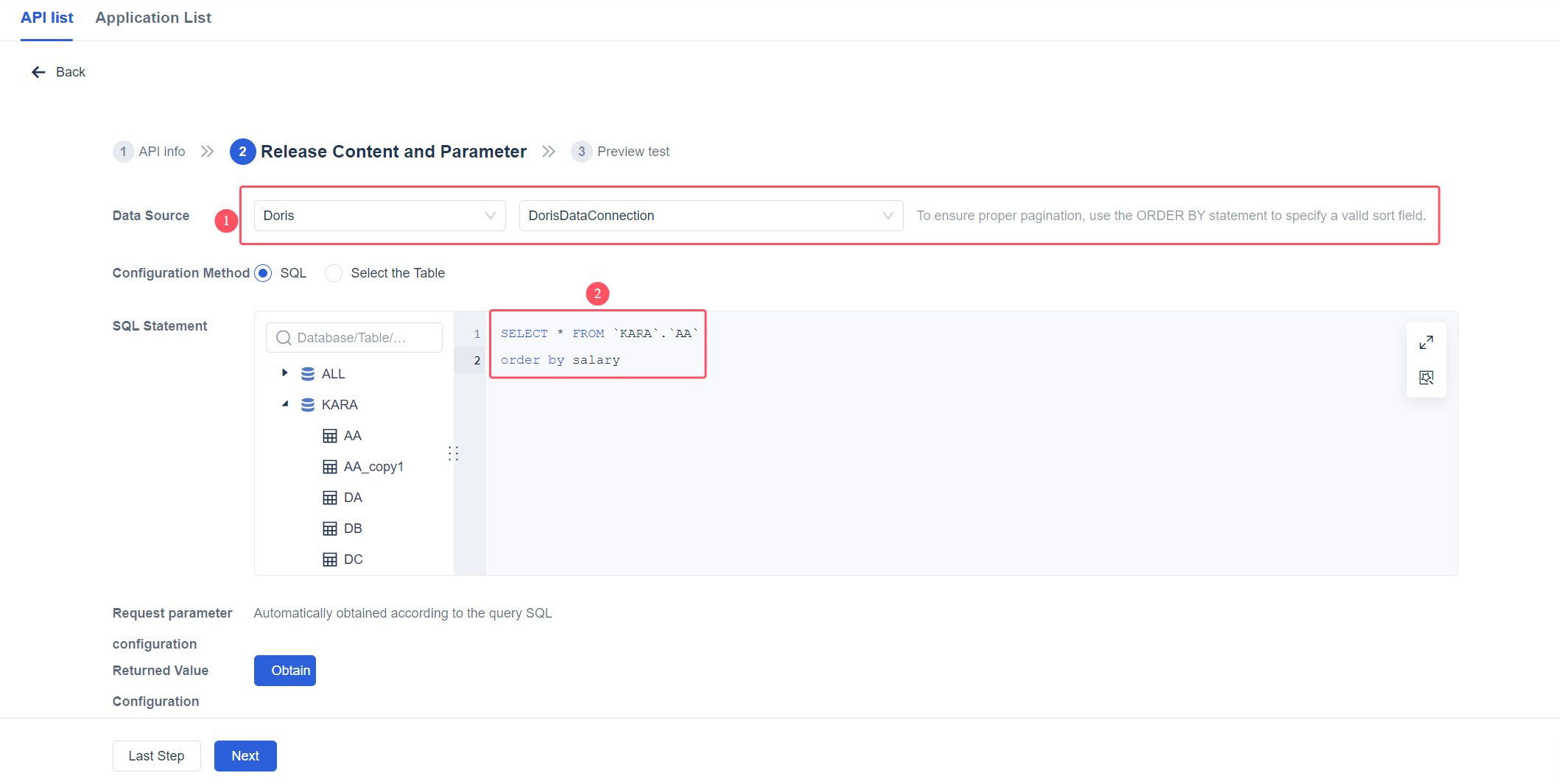This screenshot has height=784, width=1560.
Task: Collapse the KARA database tree node
Action: [x=285, y=404]
